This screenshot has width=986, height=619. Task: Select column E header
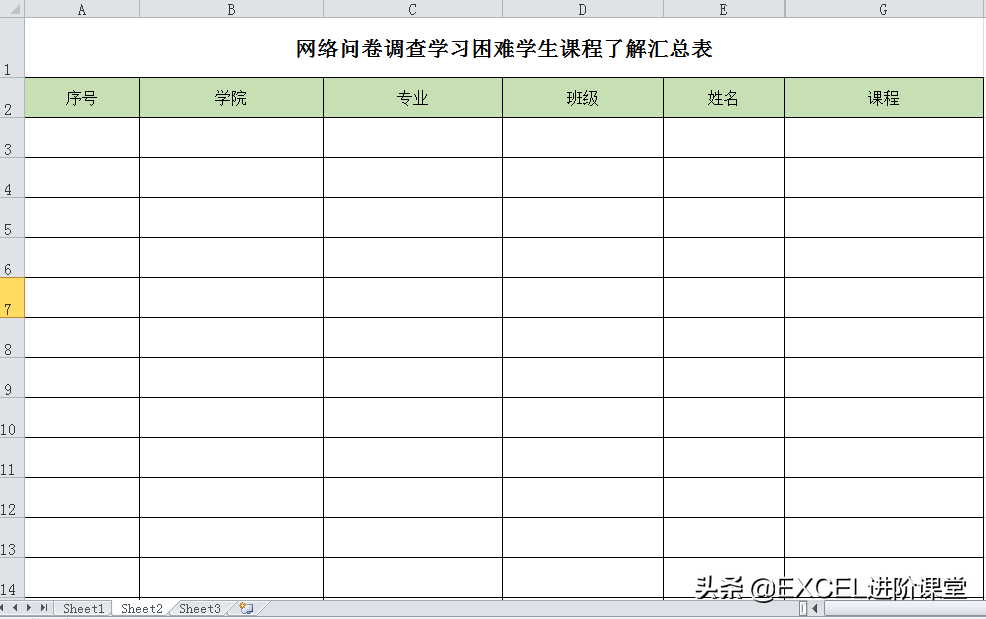point(724,9)
